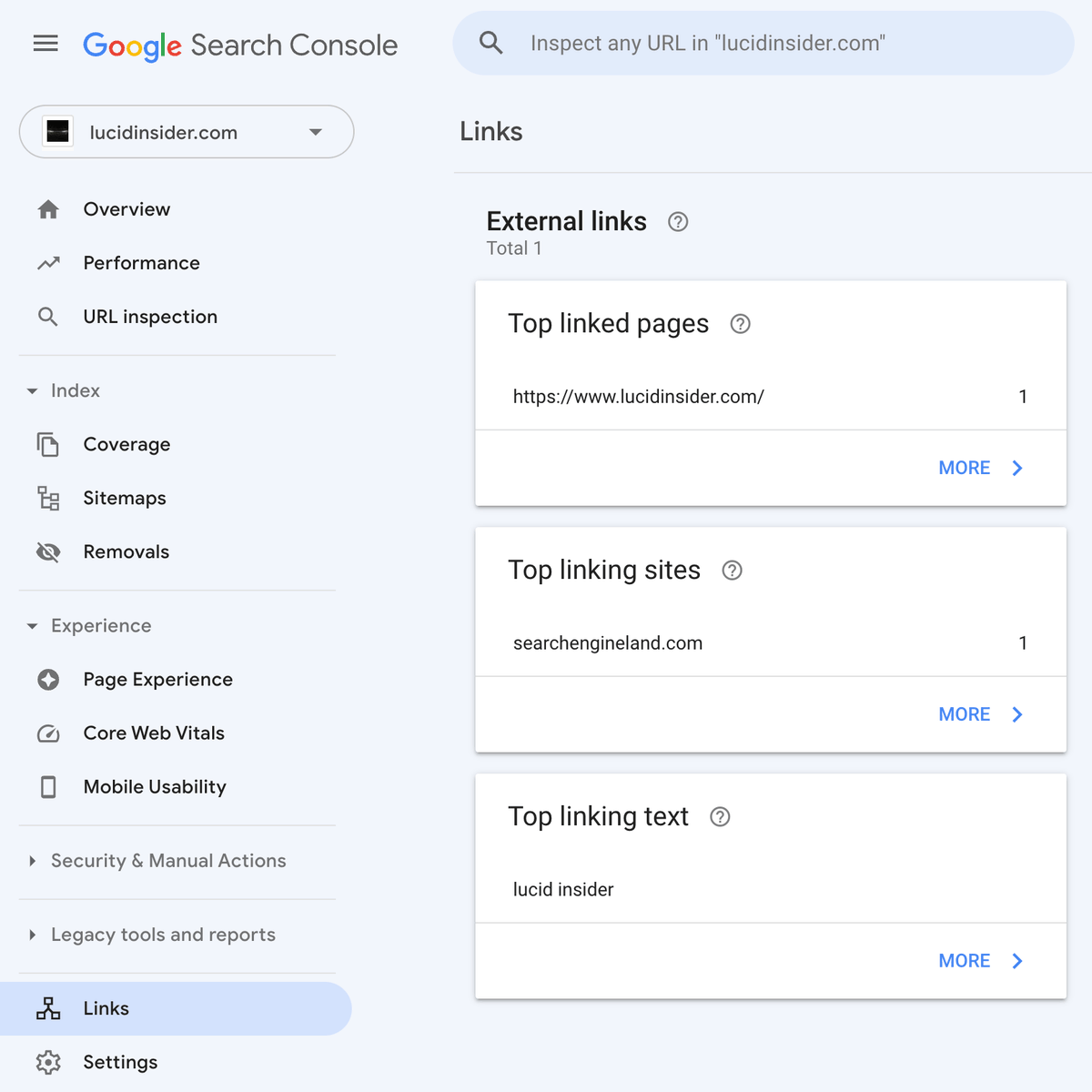Click the Performance trend-line icon
The height and width of the screenshot is (1092, 1092).
point(48,263)
